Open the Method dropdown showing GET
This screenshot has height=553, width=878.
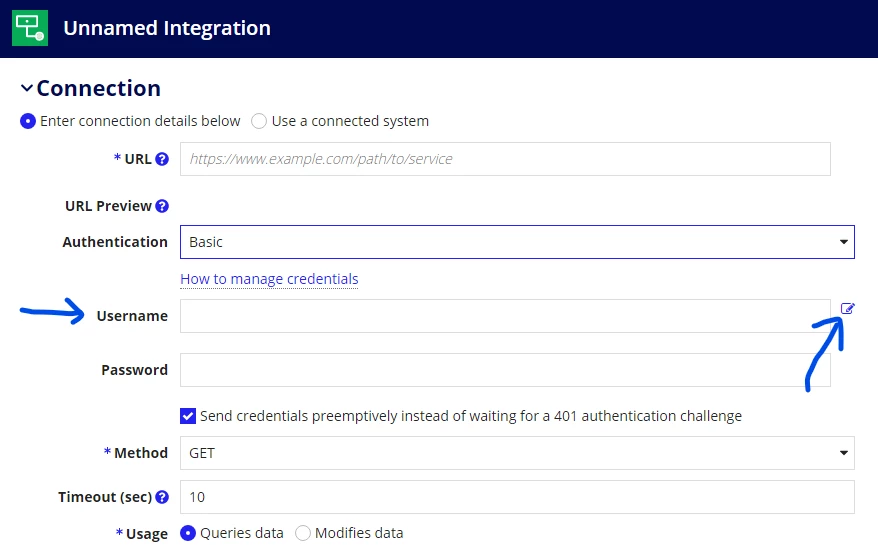(517, 453)
